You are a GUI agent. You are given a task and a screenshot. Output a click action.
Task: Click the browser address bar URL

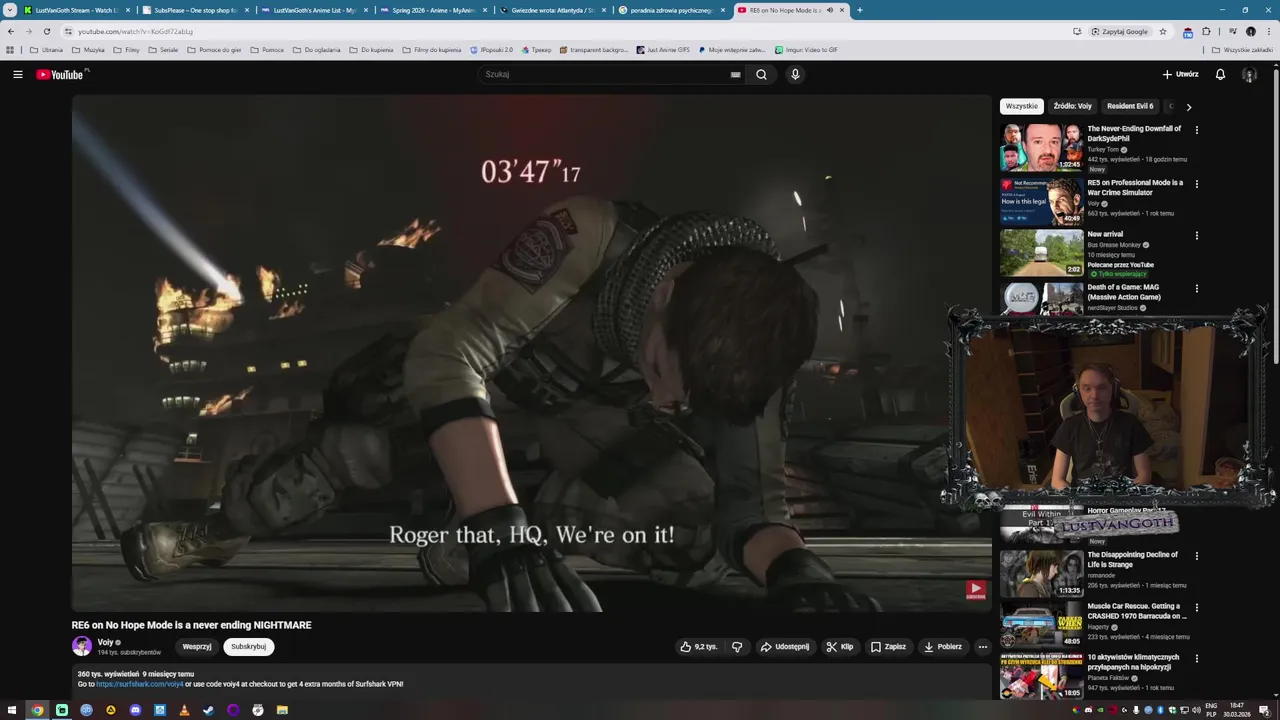pos(135,31)
